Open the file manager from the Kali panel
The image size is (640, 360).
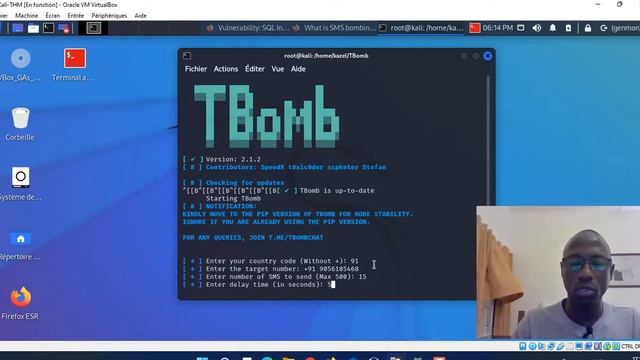[x=33, y=28]
